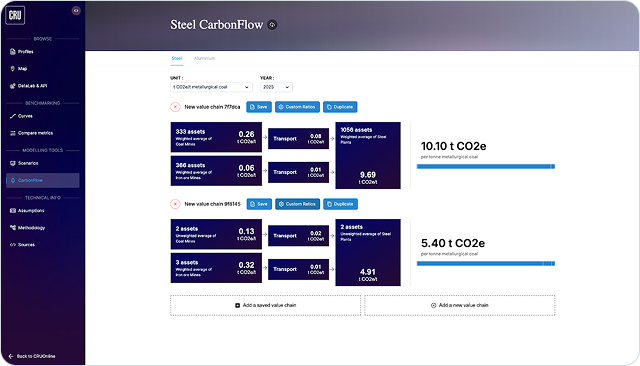Switch to the Aluminium tab
640x366 pixels.
click(204, 58)
